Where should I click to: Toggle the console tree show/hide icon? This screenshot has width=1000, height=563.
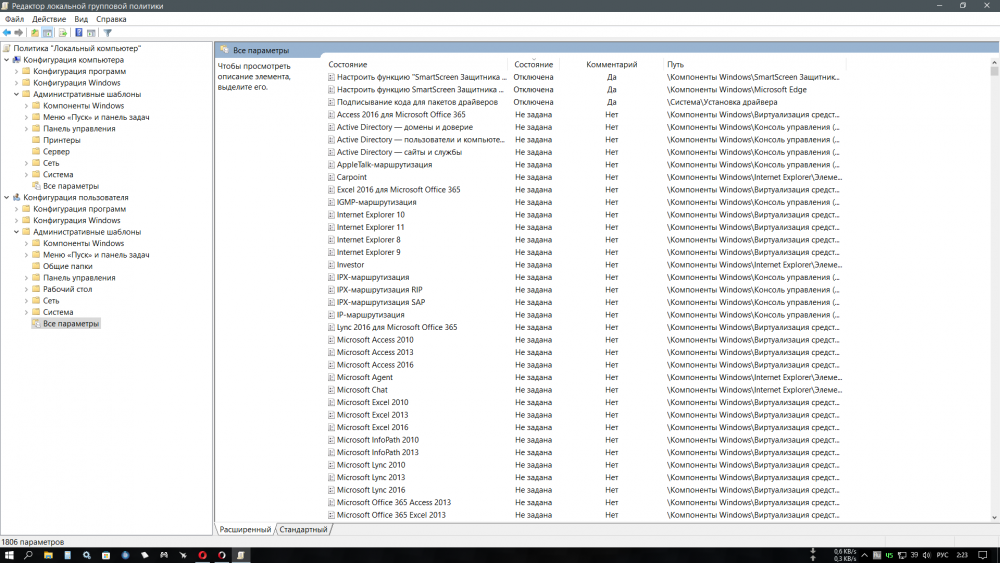point(47,33)
